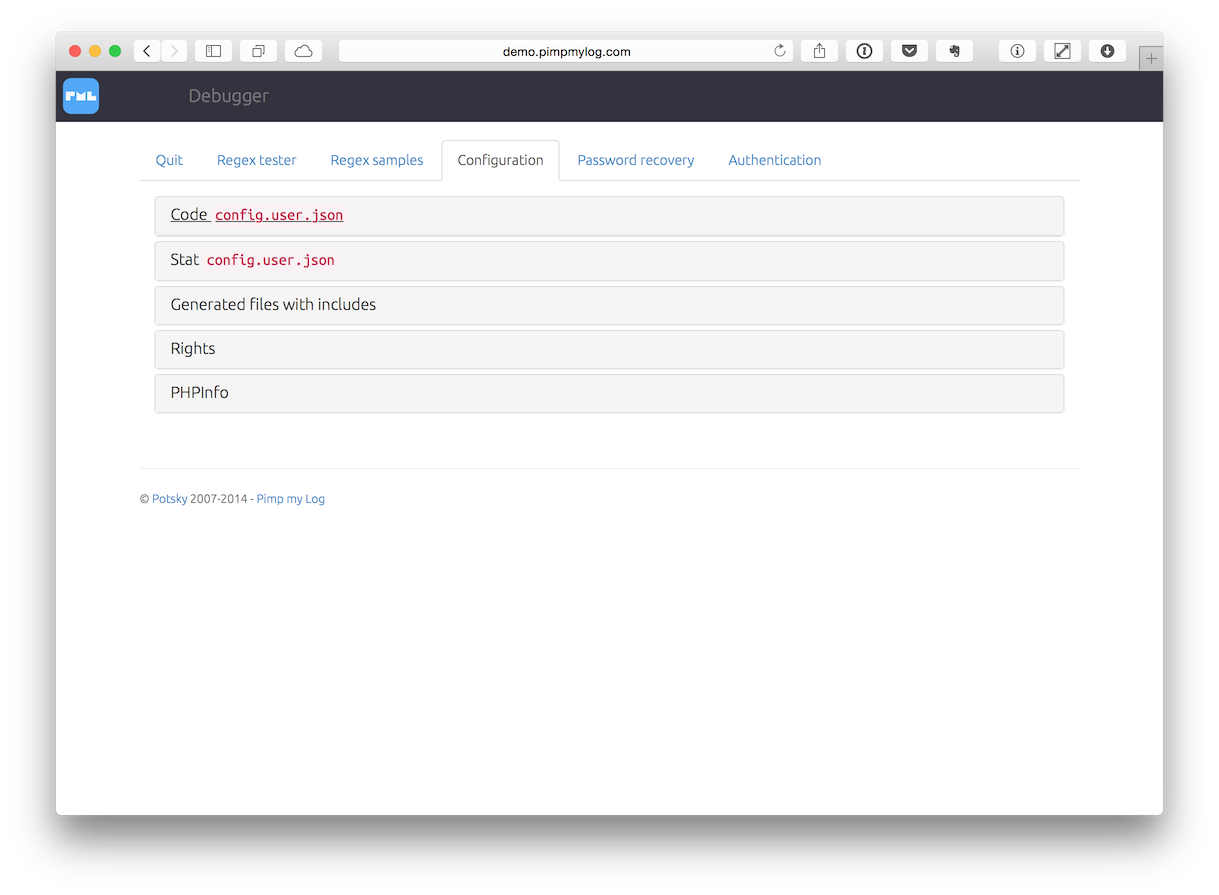Show all tabs overview icon
This screenshot has width=1219, height=895.
click(x=258, y=51)
